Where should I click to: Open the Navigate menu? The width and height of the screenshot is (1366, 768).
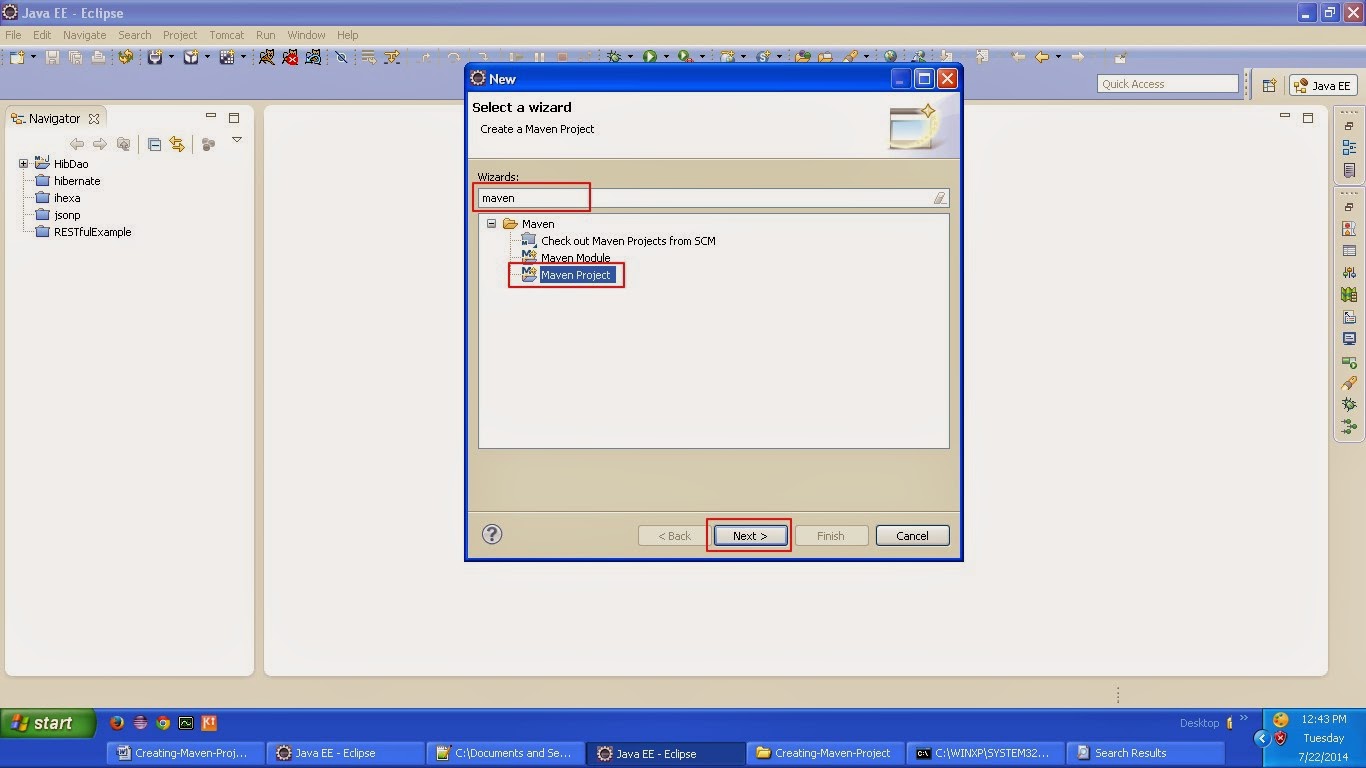click(x=84, y=35)
